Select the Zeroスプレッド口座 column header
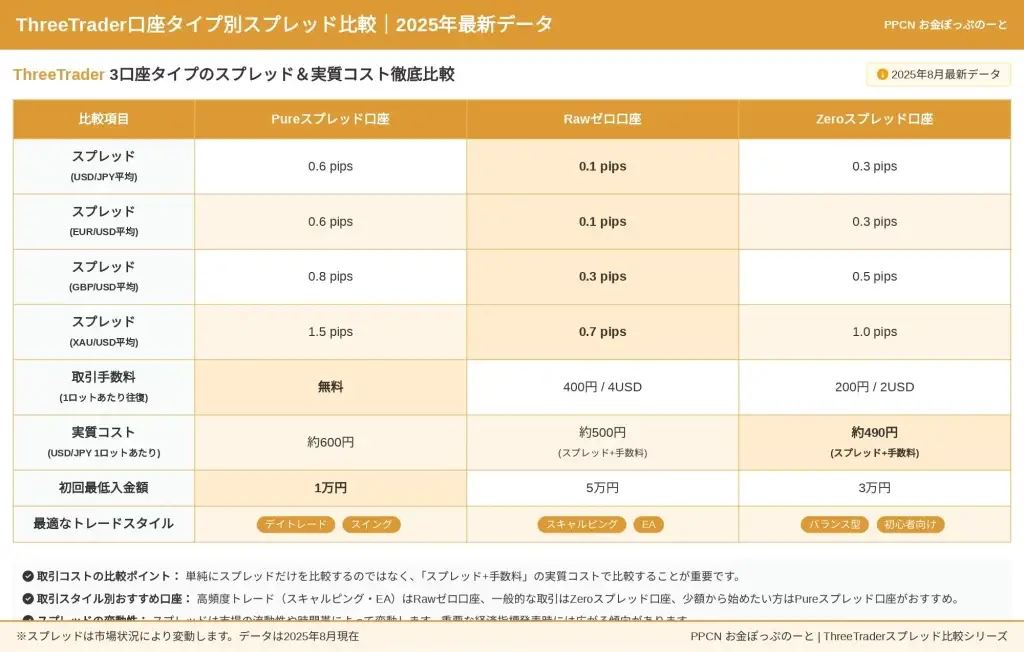Image resolution: width=1024 pixels, height=652 pixels. click(x=874, y=119)
